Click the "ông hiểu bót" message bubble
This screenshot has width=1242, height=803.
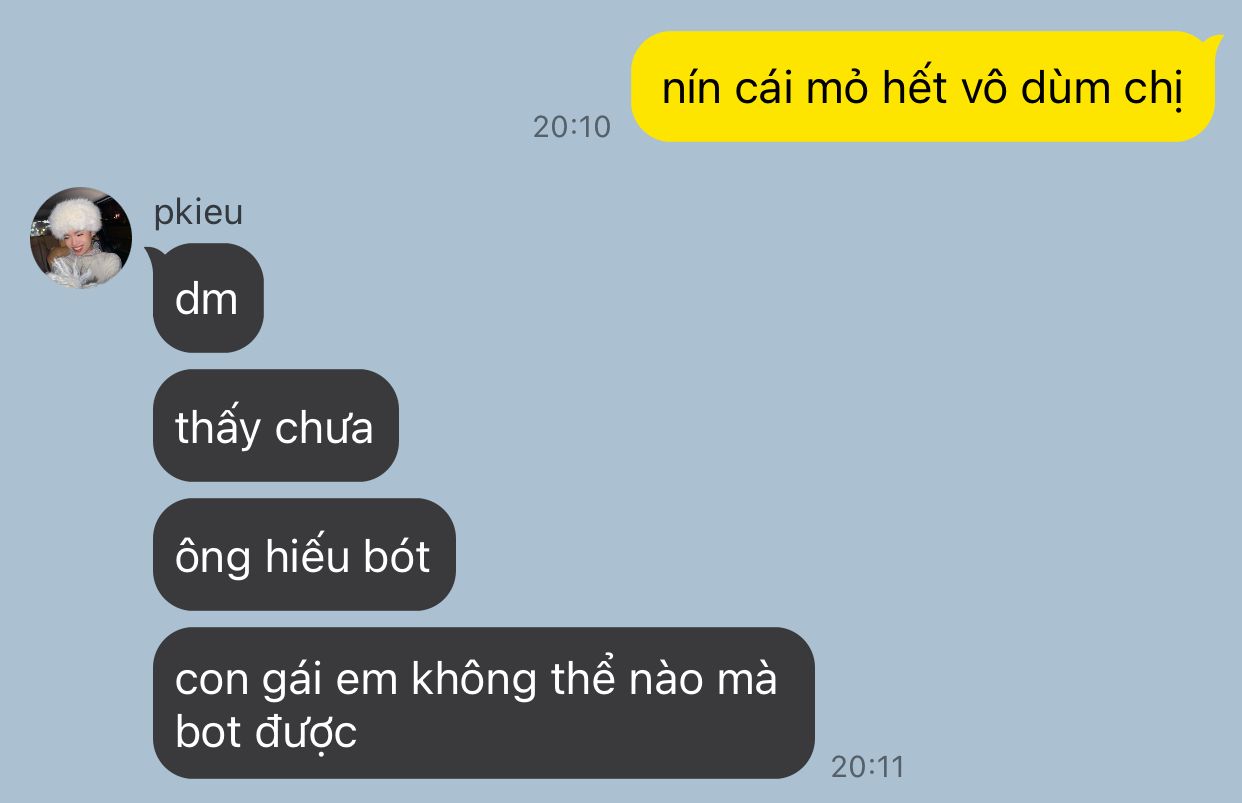pyautogui.click(x=304, y=554)
